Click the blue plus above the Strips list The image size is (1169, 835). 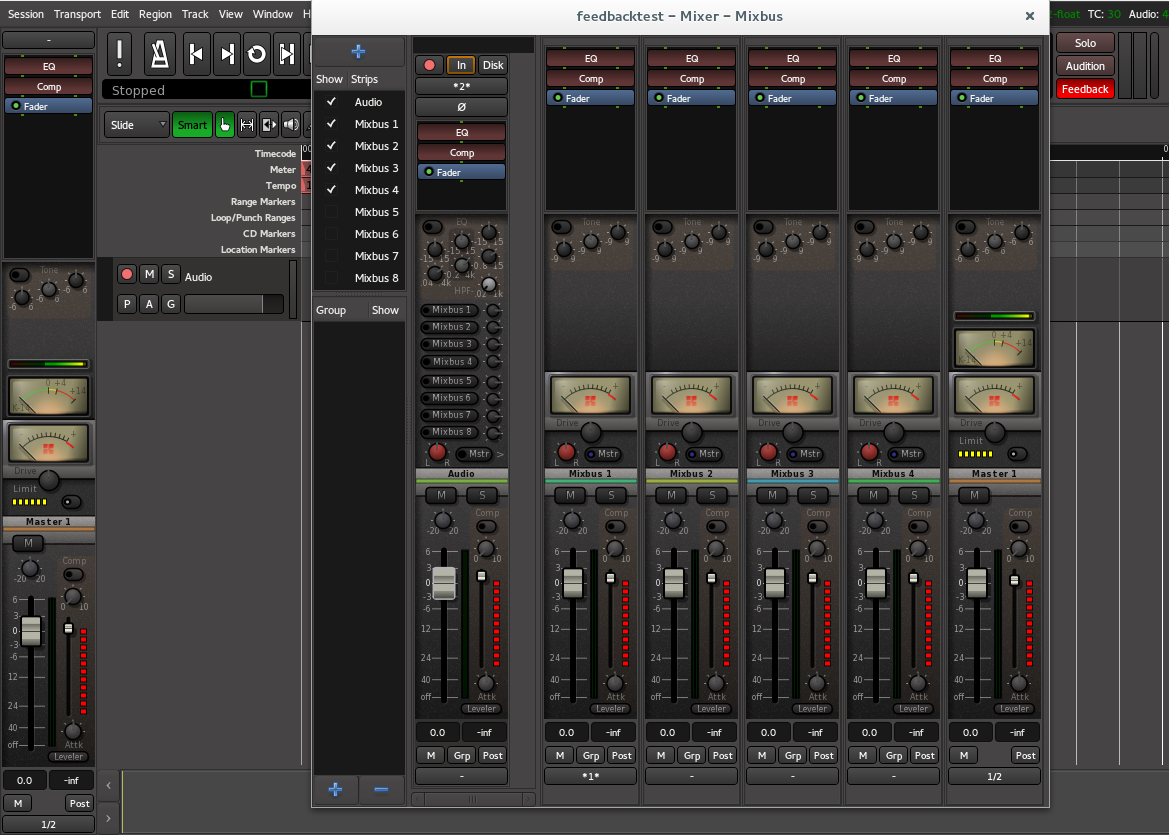[x=359, y=52]
